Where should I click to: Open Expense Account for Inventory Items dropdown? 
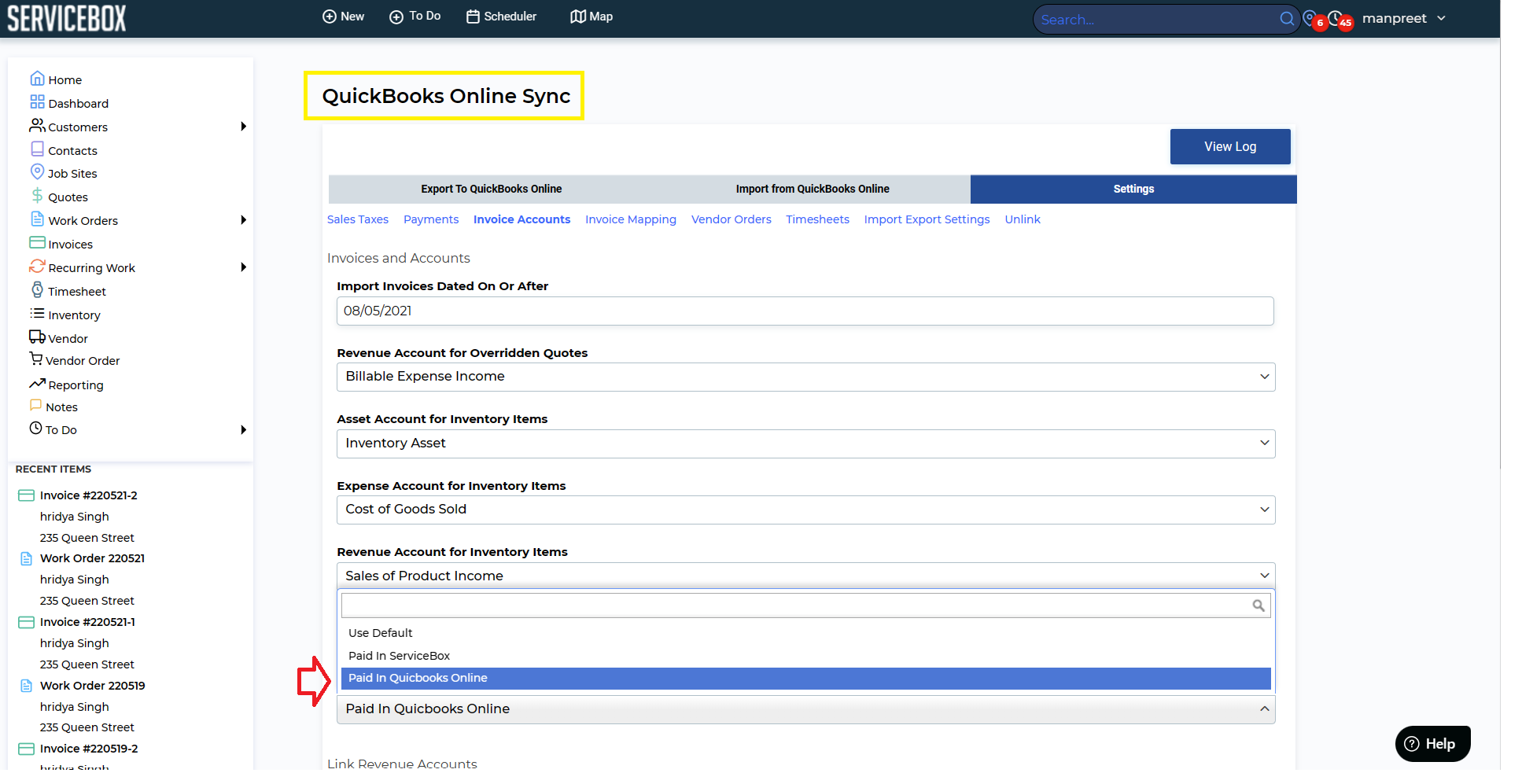[805, 510]
